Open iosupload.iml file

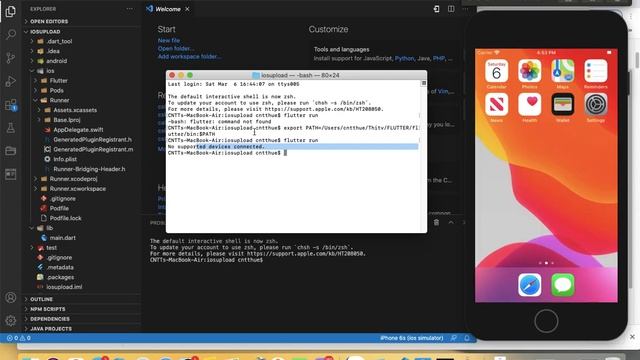click(x=64, y=287)
